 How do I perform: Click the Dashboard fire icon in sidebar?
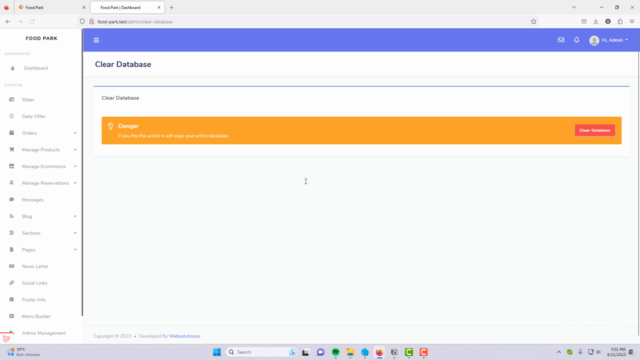point(12,68)
